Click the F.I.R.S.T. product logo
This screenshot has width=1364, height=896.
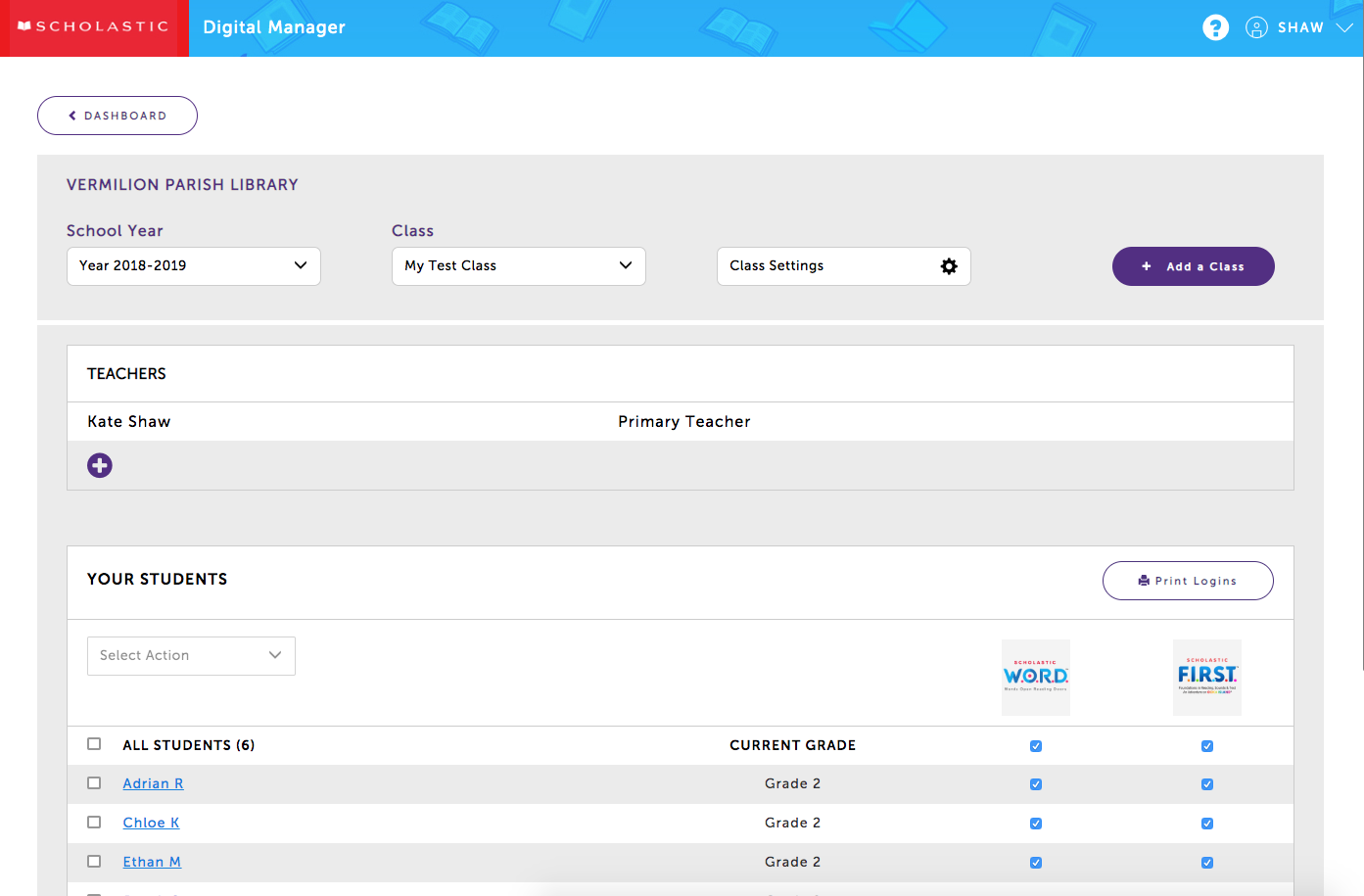pyautogui.click(x=1207, y=678)
